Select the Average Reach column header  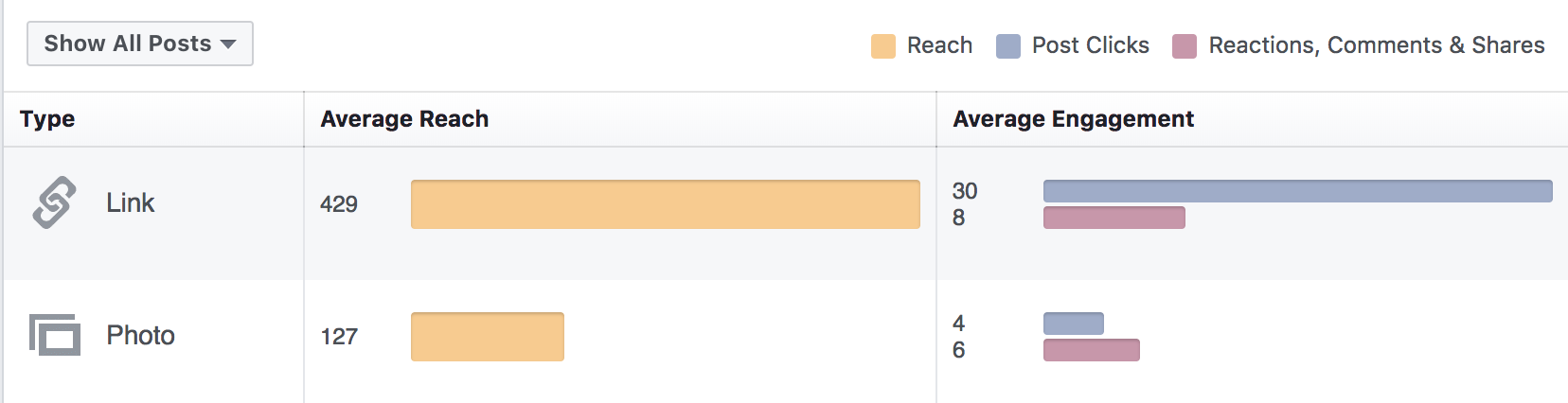click(404, 119)
